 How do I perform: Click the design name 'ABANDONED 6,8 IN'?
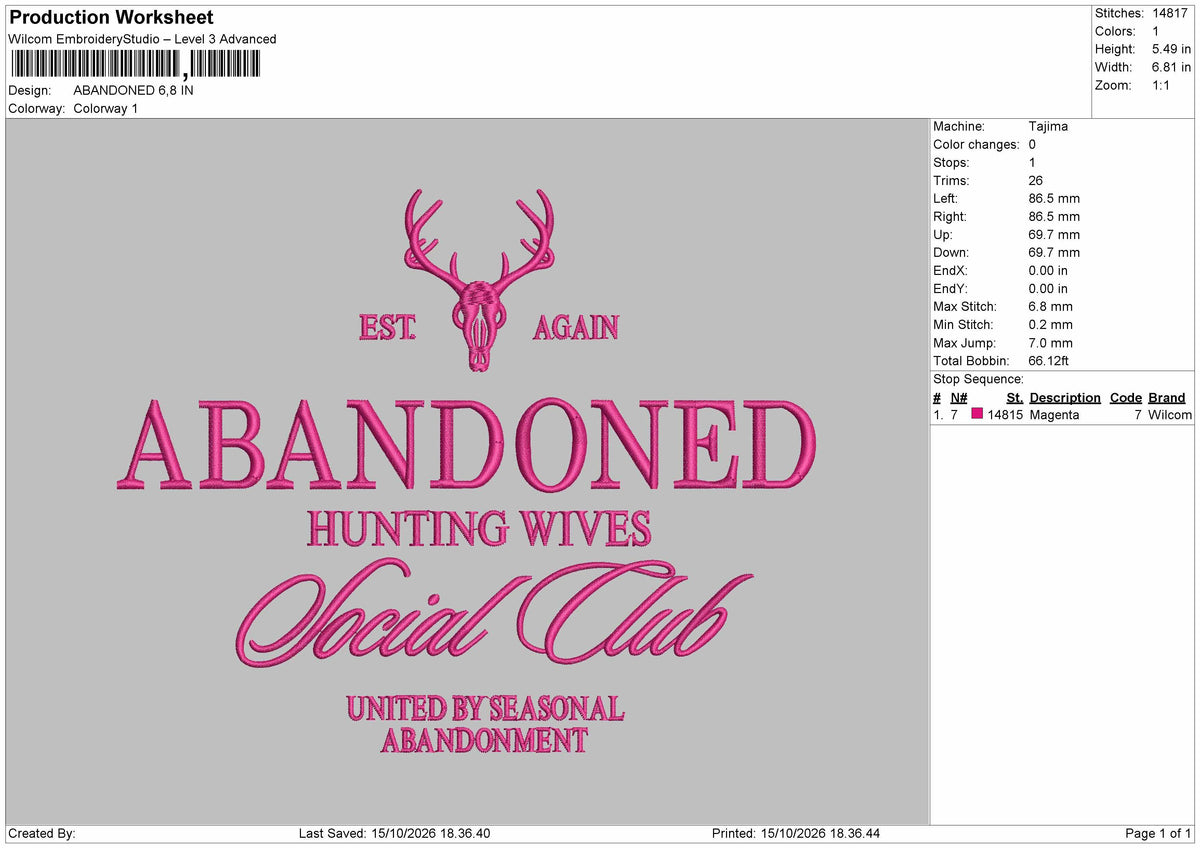(134, 90)
